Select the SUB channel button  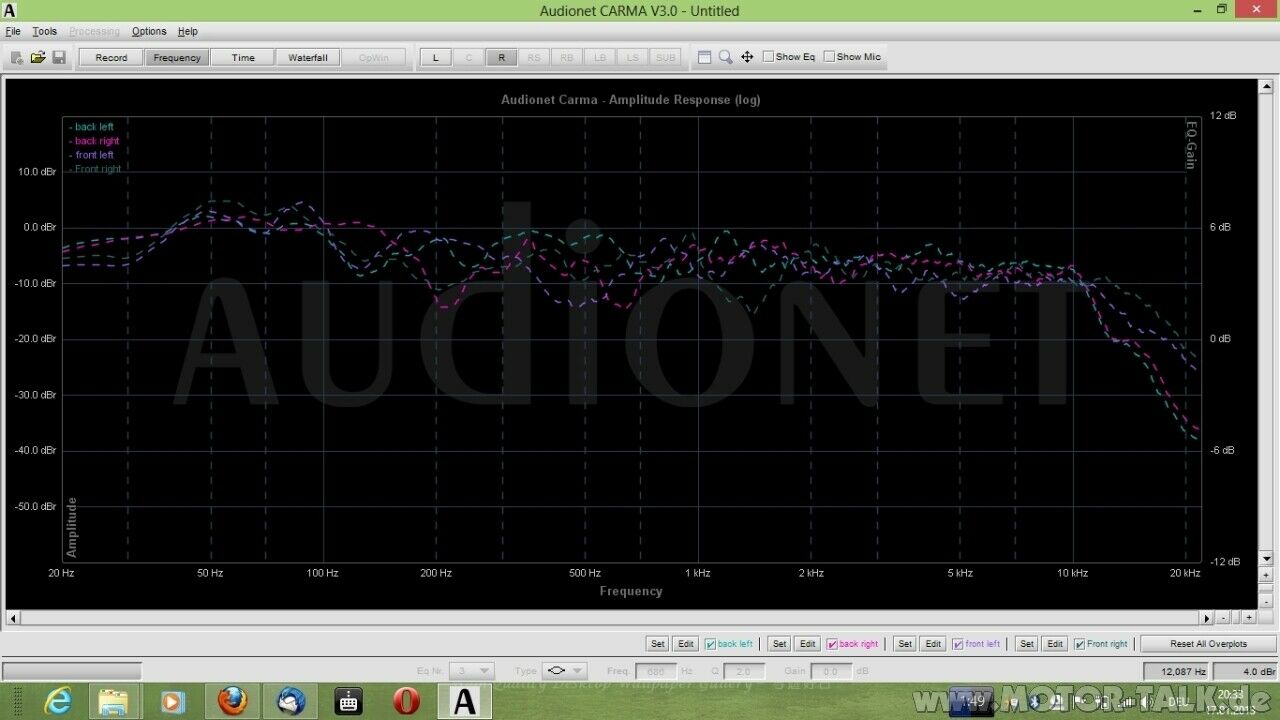[x=665, y=57]
